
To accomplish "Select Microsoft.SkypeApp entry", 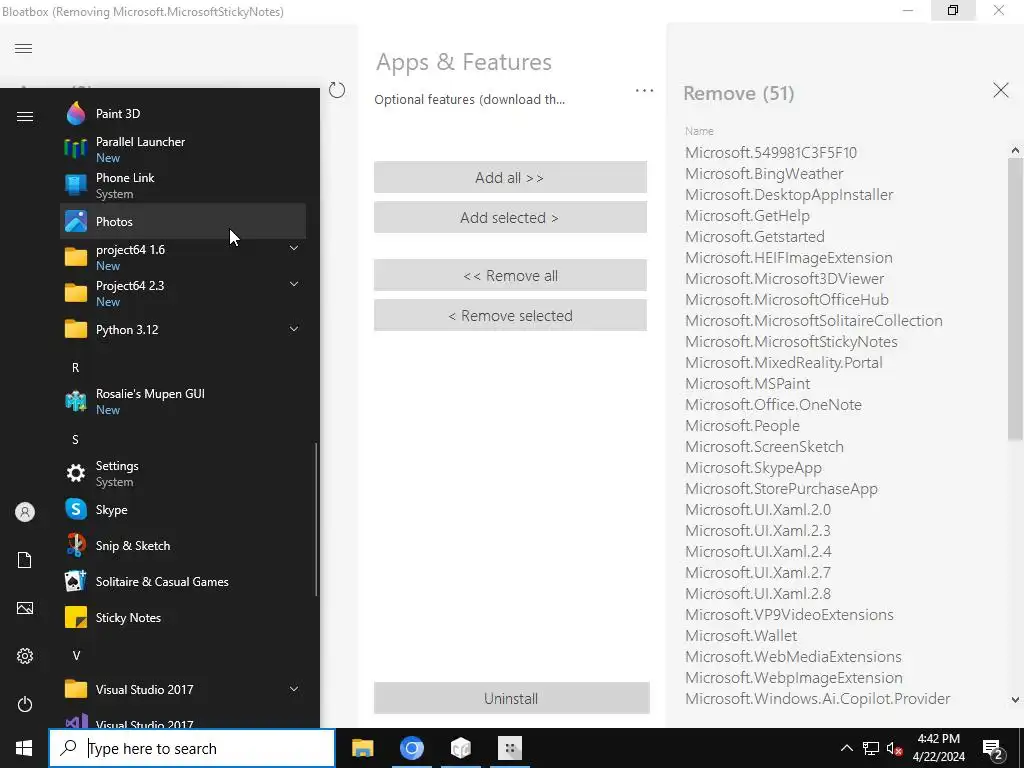I will click(753, 468).
